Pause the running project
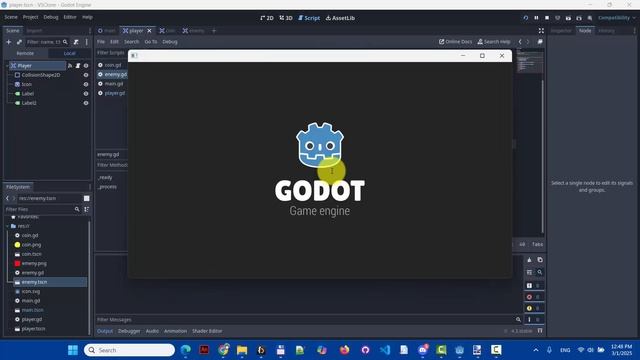640x360 pixels. click(x=536, y=18)
